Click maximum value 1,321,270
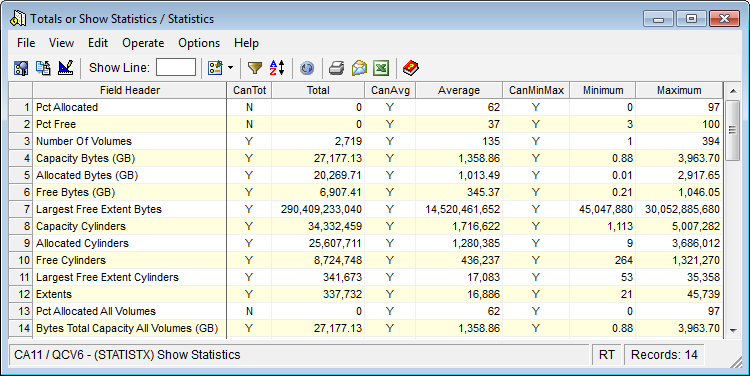750x376 pixels. click(696, 260)
